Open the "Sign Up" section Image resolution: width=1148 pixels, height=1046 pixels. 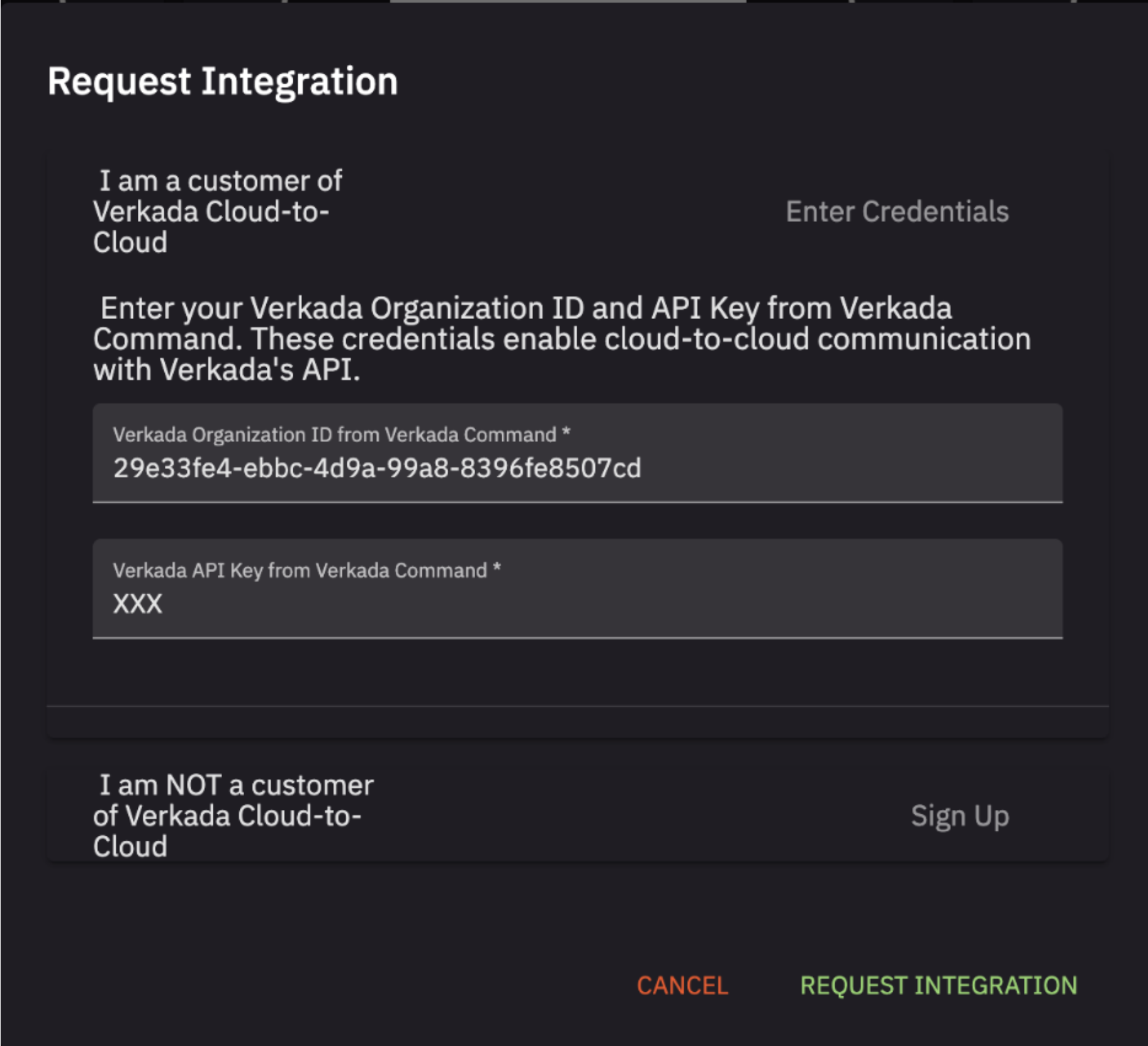point(960,816)
